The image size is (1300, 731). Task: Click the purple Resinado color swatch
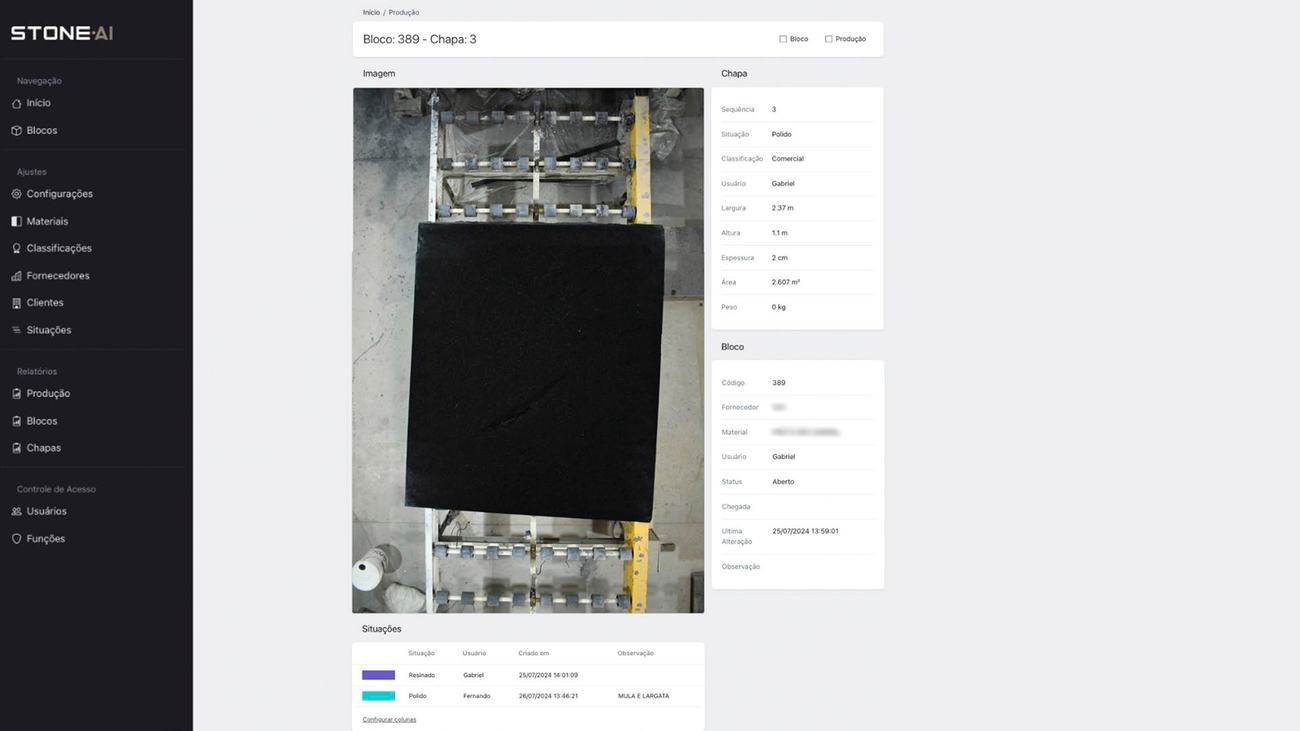pyautogui.click(x=378, y=675)
